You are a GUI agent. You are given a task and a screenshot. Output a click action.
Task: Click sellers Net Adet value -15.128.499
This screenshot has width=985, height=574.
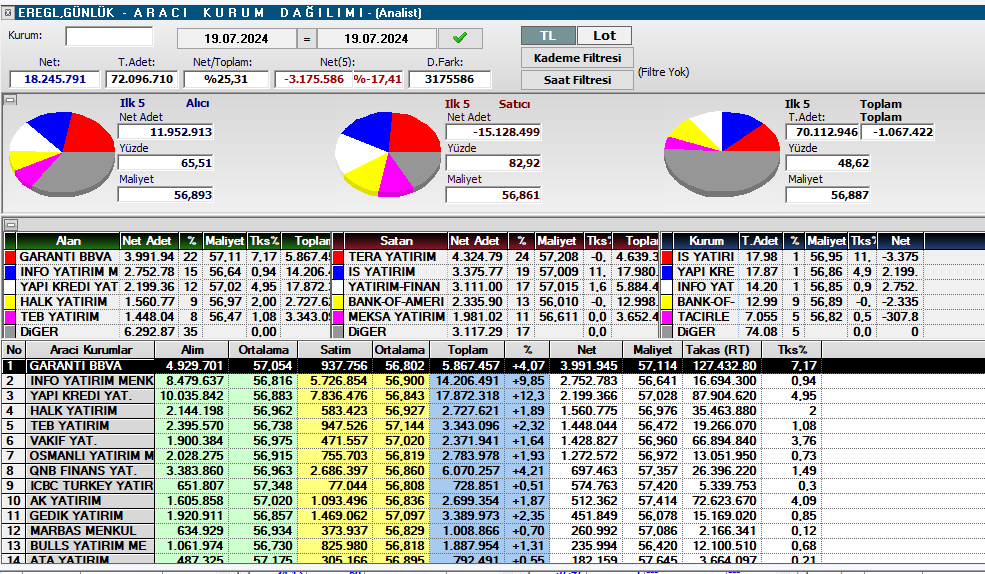(493, 132)
